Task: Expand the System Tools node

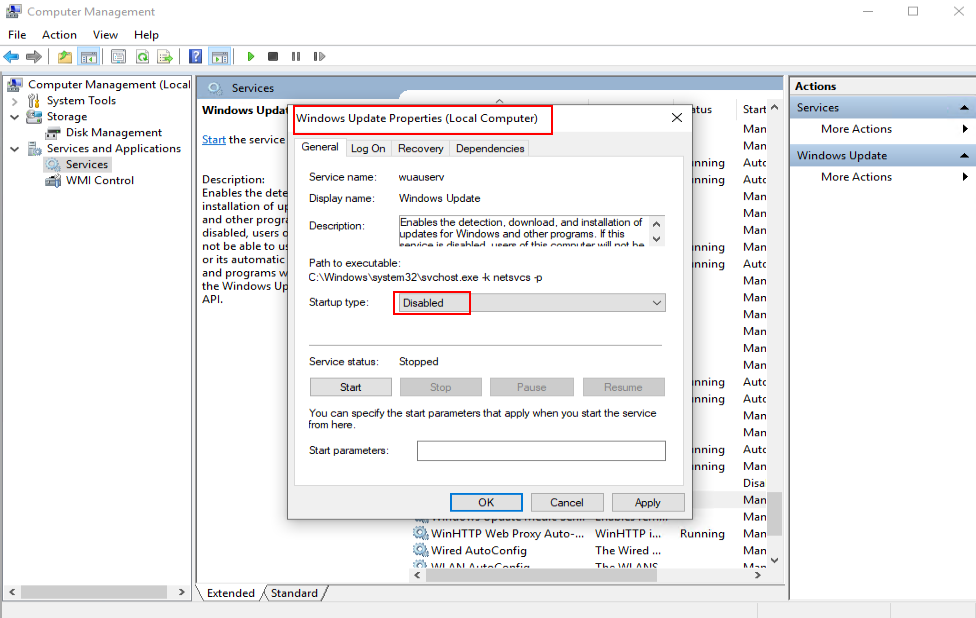Action: click(14, 101)
